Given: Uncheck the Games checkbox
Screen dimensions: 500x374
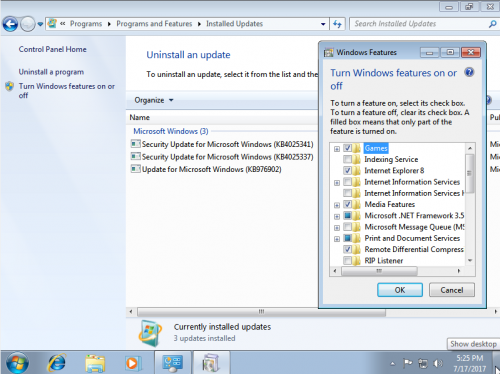Looking at the screenshot, I should (347, 148).
